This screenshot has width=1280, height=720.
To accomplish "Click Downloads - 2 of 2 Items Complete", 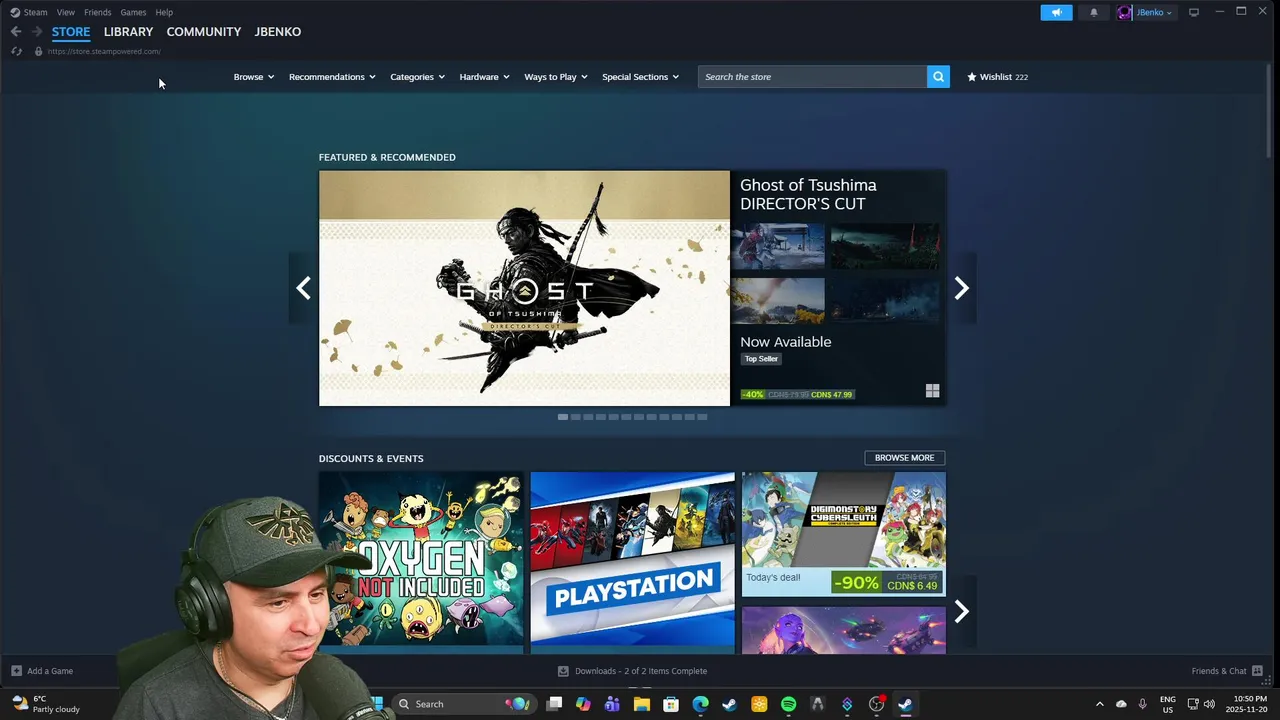I will (x=641, y=671).
